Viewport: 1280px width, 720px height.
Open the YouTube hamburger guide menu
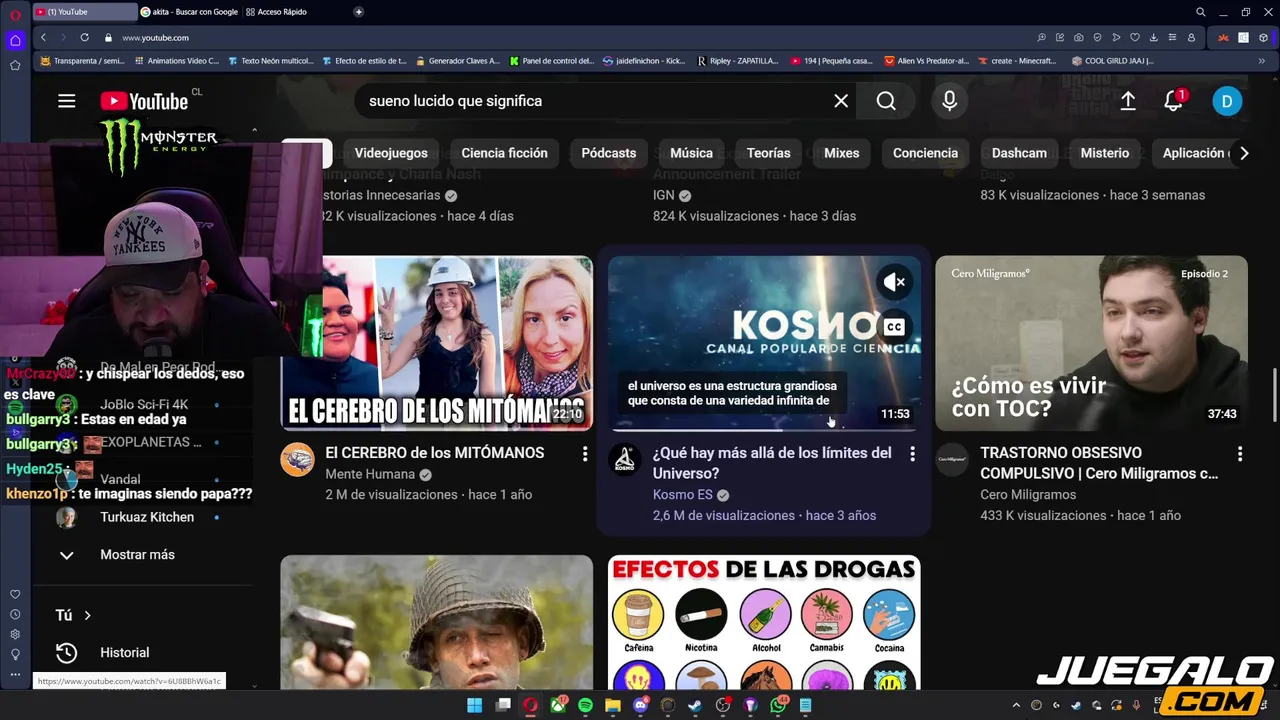[67, 101]
